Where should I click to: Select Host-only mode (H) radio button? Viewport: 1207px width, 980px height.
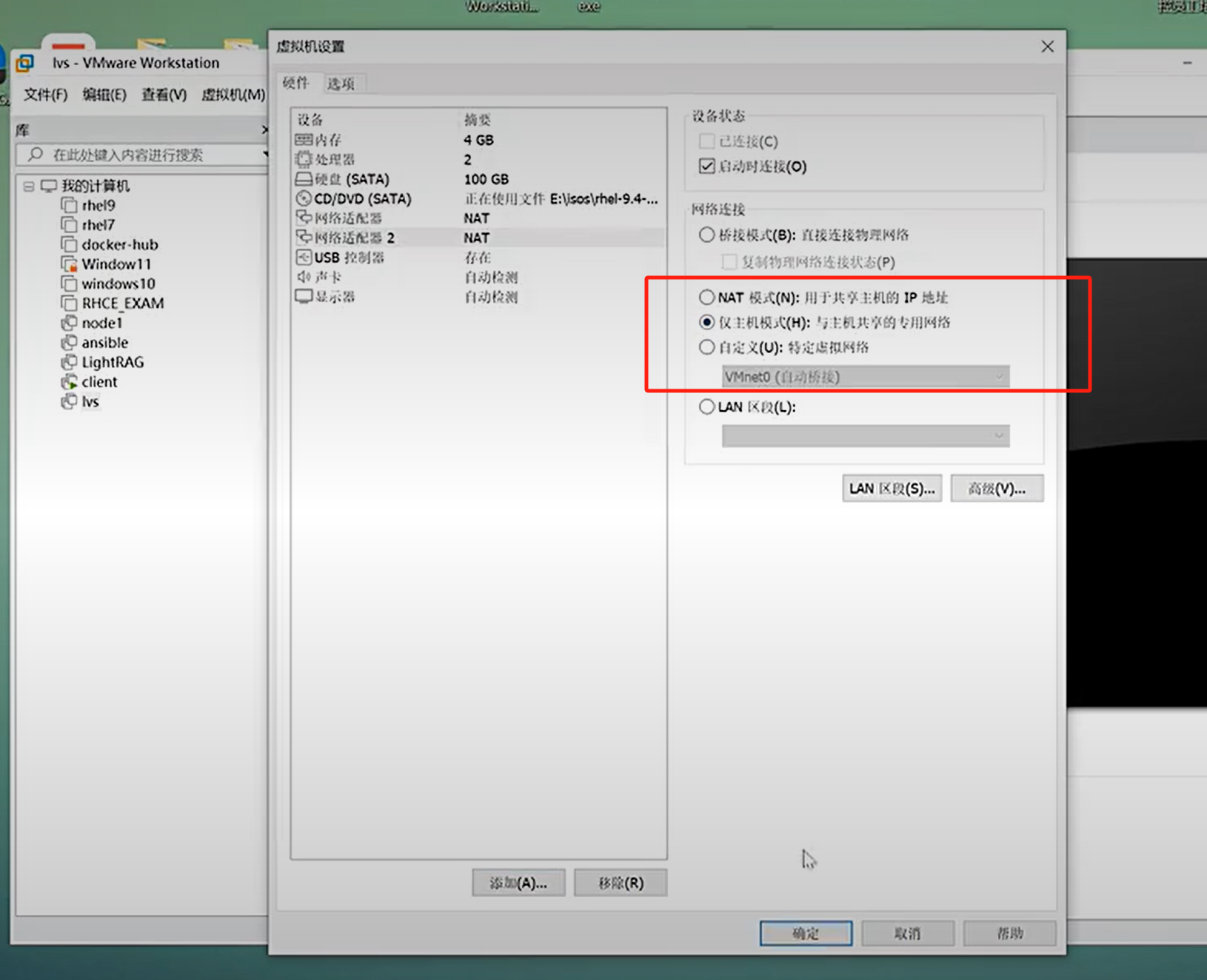pyautogui.click(x=706, y=322)
